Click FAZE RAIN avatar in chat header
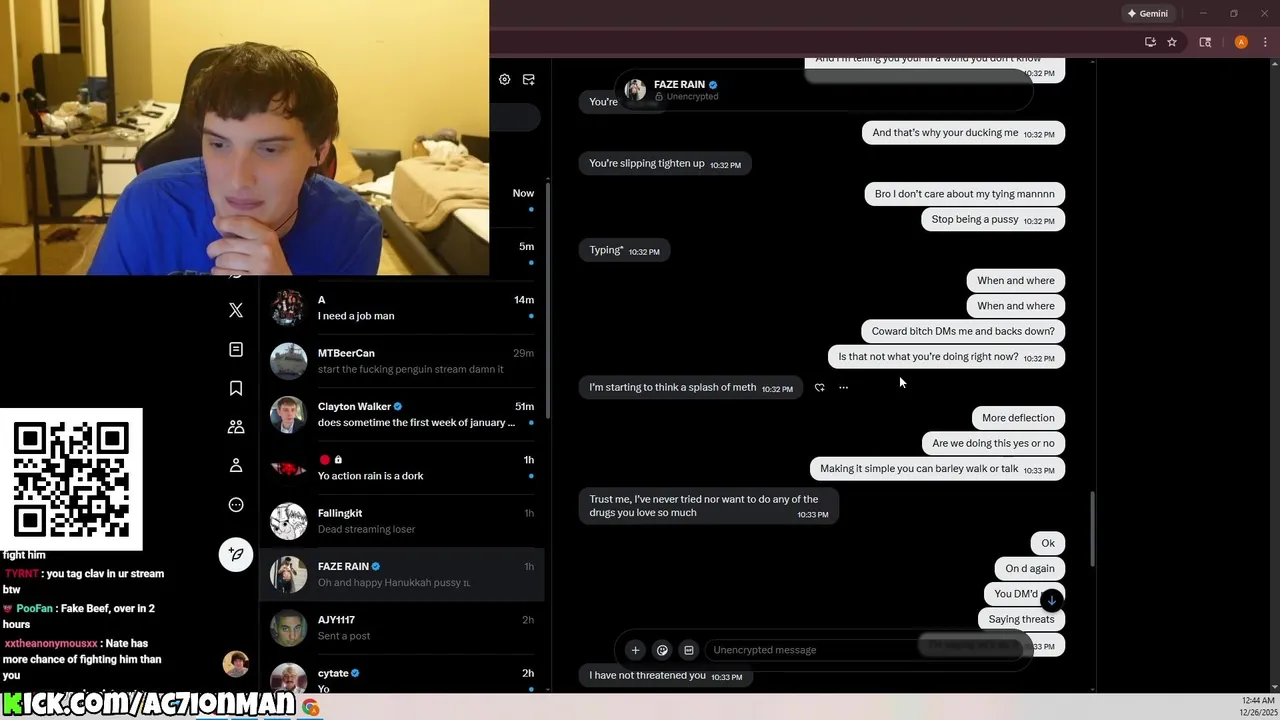 tap(635, 90)
